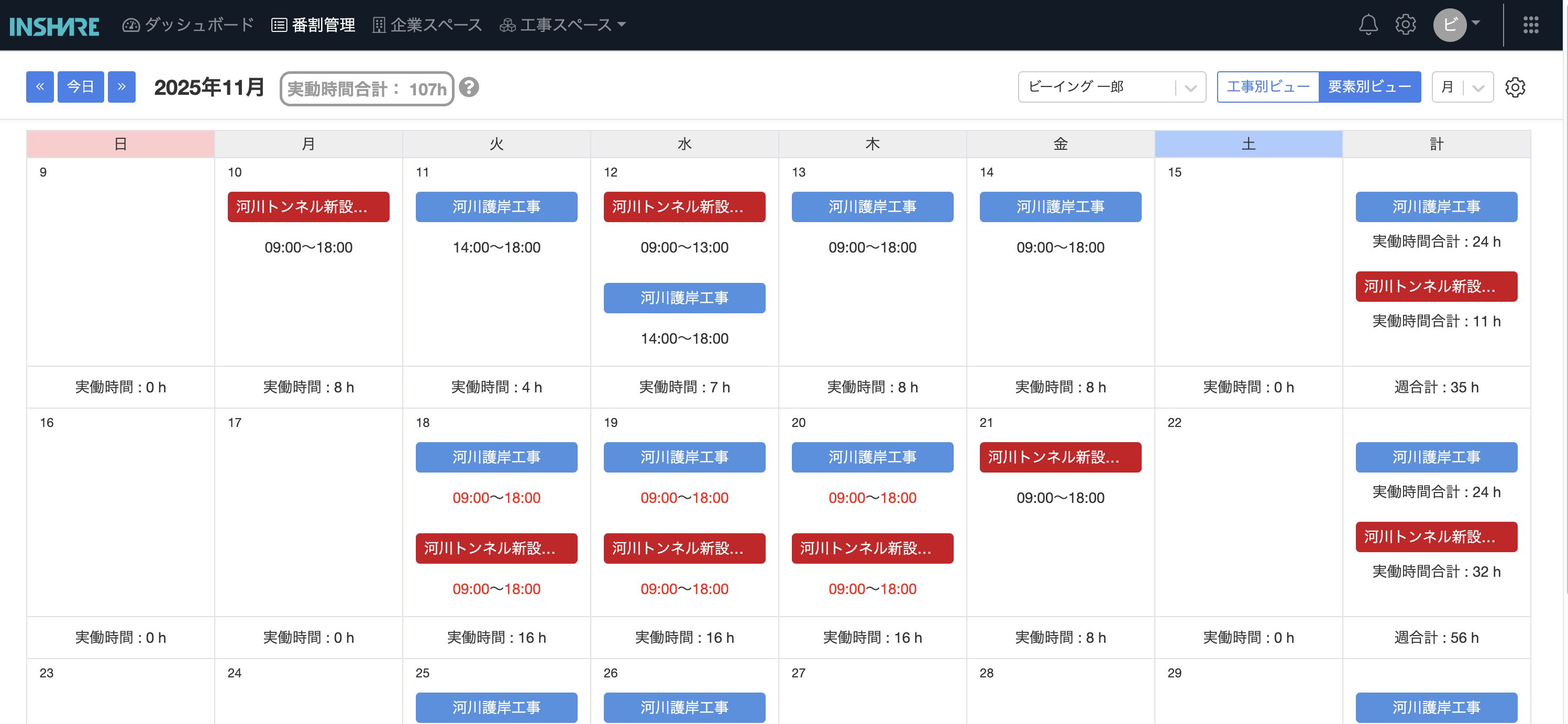
Task: Open 河川護岸工事 entry on the 25th
Action: [496, 708]
